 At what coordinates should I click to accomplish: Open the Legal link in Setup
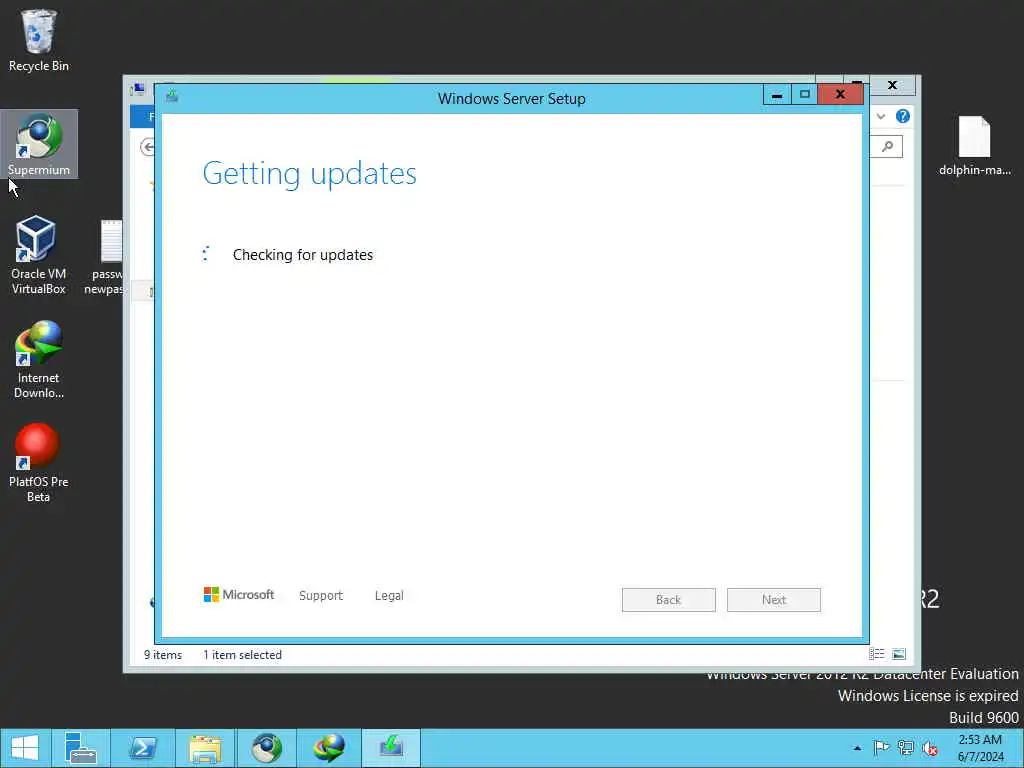click(389, 596)
